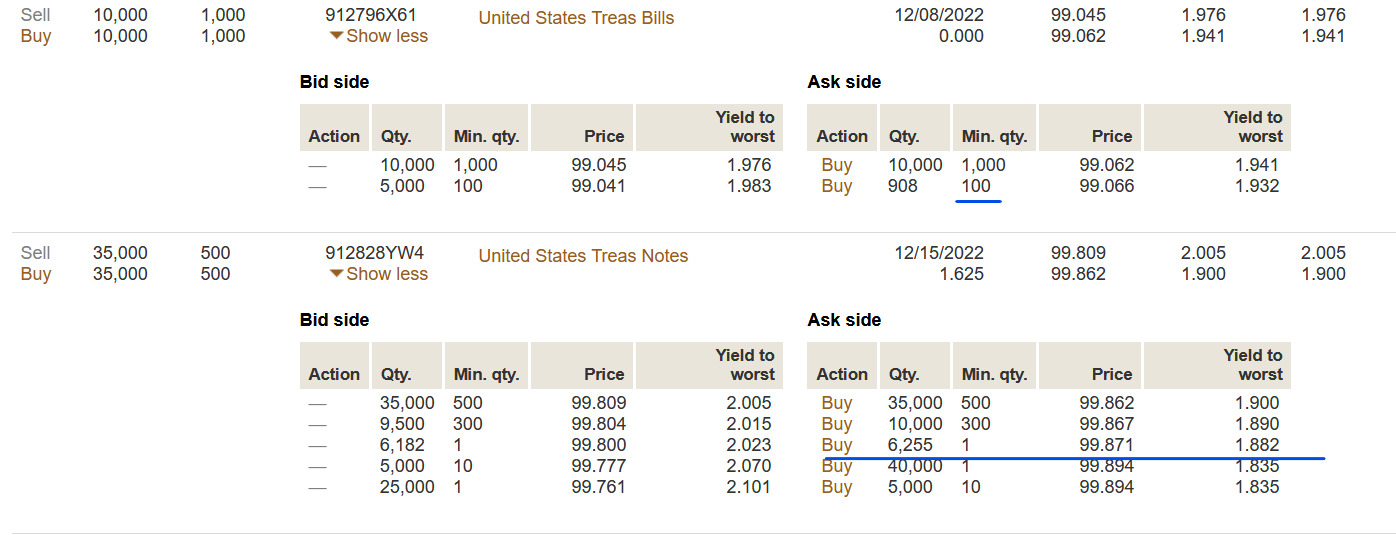Buy Treas Notes ask at 99.862

tap(836, 403)
